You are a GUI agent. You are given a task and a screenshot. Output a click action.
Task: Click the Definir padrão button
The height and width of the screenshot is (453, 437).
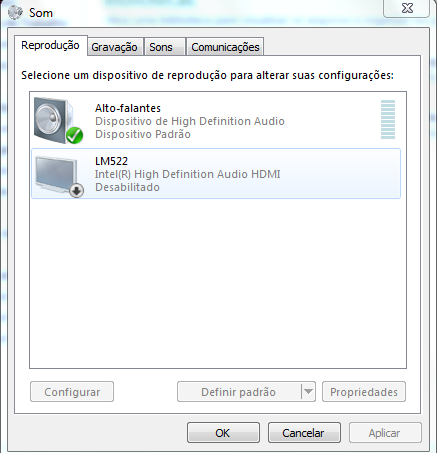pyautogui.click(x=239, y=392)
